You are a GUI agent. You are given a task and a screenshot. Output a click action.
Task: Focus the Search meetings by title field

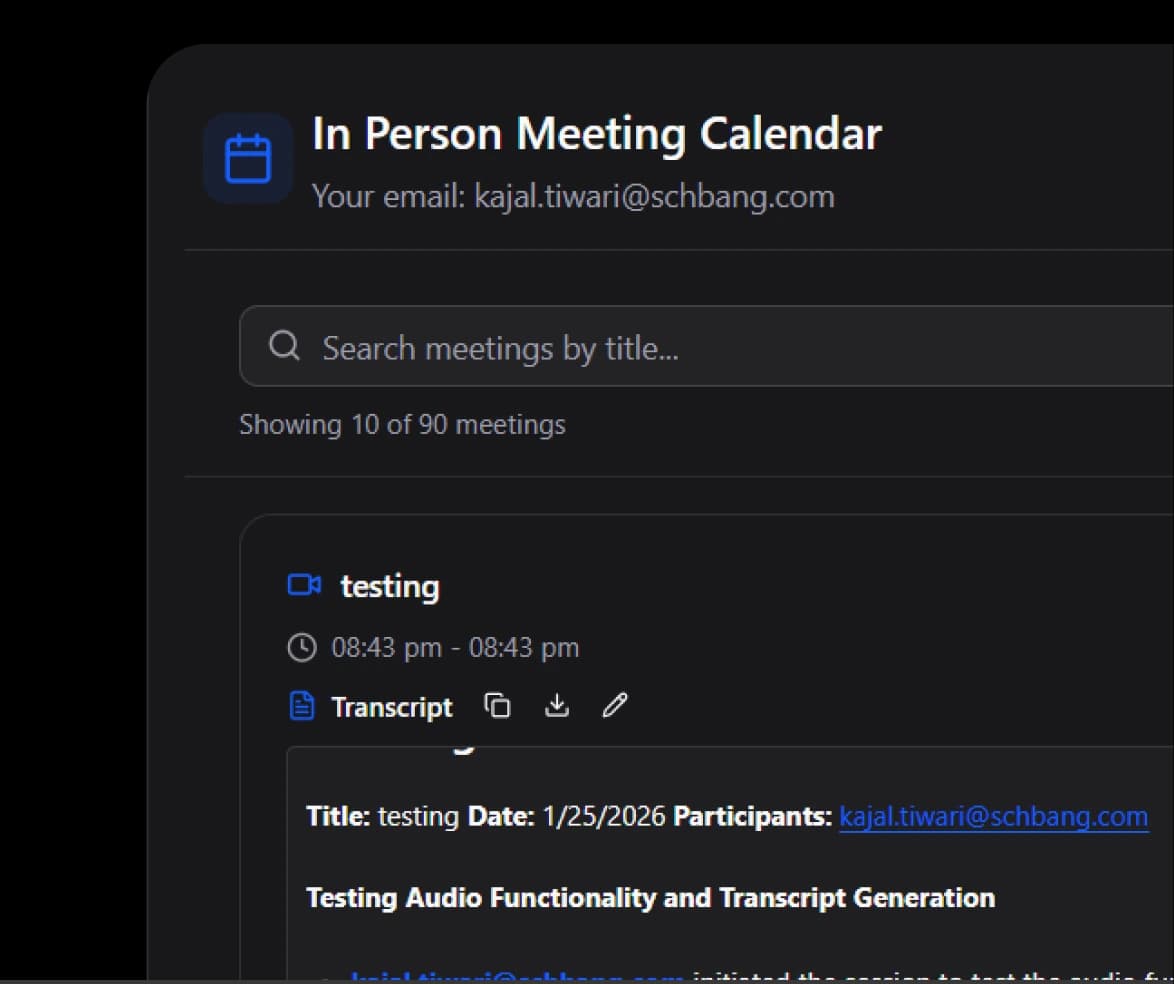[x=700, y=348]
